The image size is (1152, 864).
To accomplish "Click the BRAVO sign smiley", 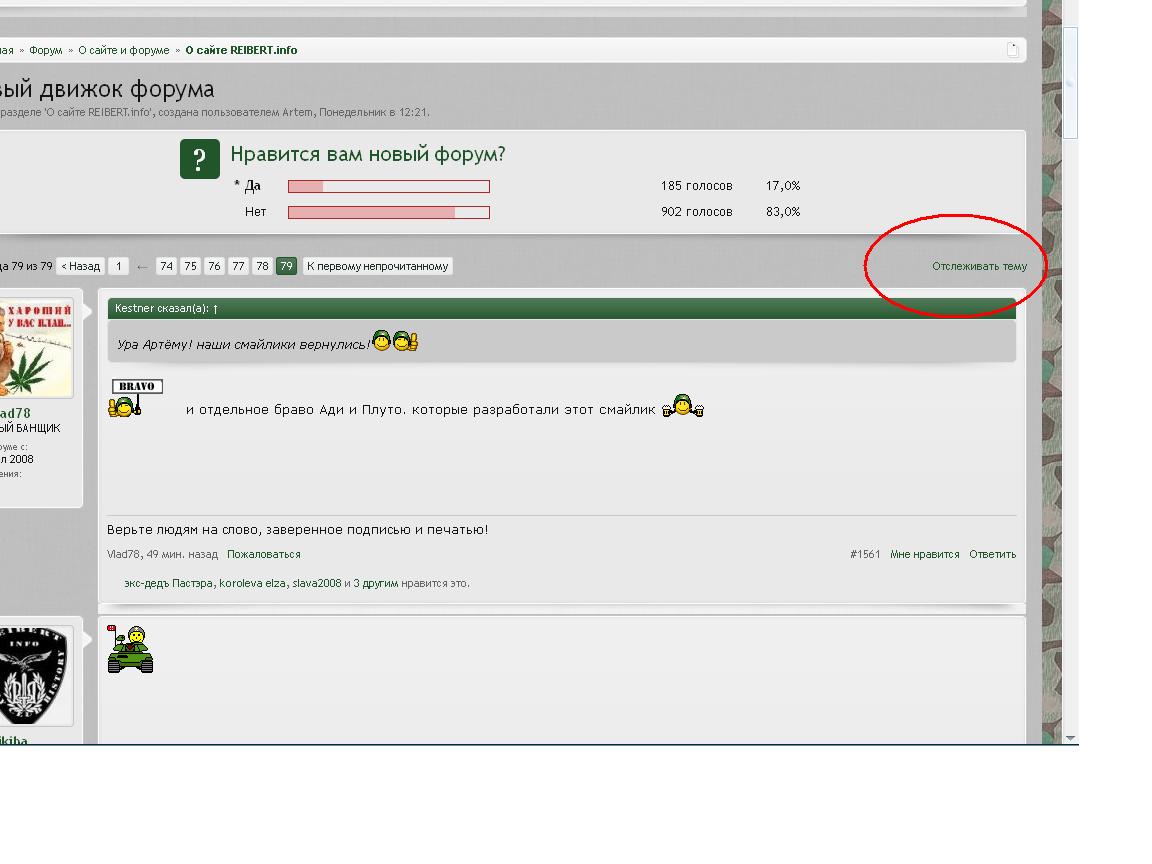I will coord(136,398).
